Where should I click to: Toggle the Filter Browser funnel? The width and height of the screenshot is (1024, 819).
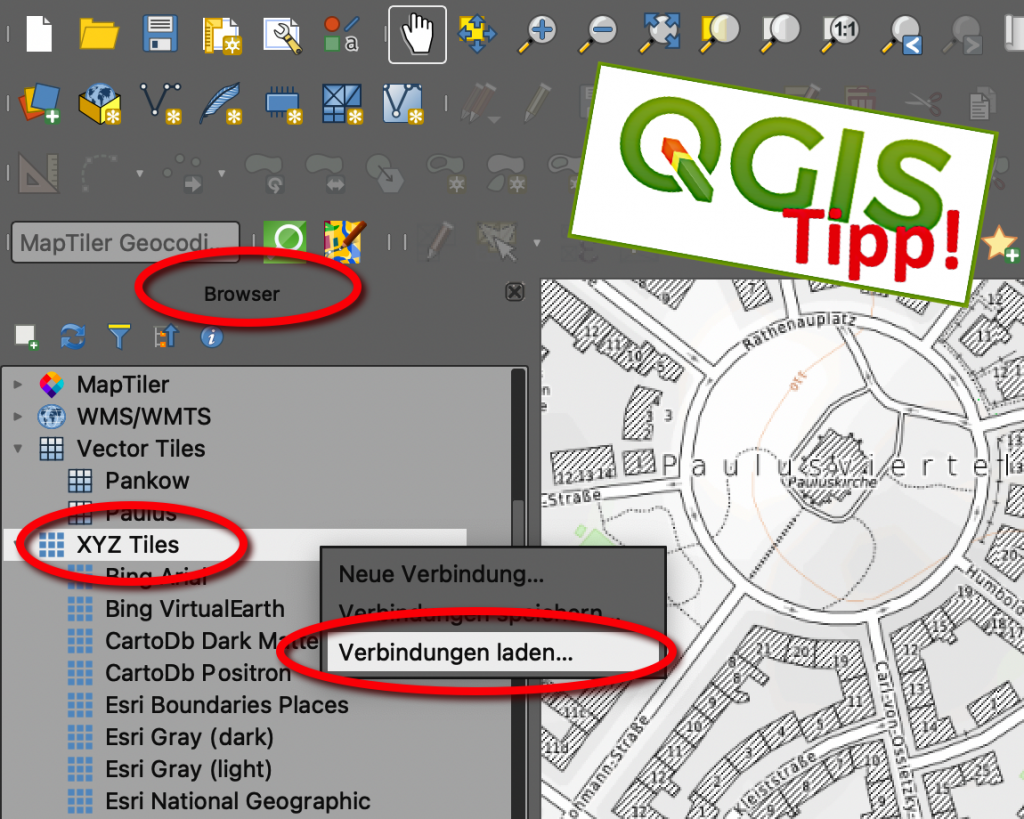coord(119,337)
